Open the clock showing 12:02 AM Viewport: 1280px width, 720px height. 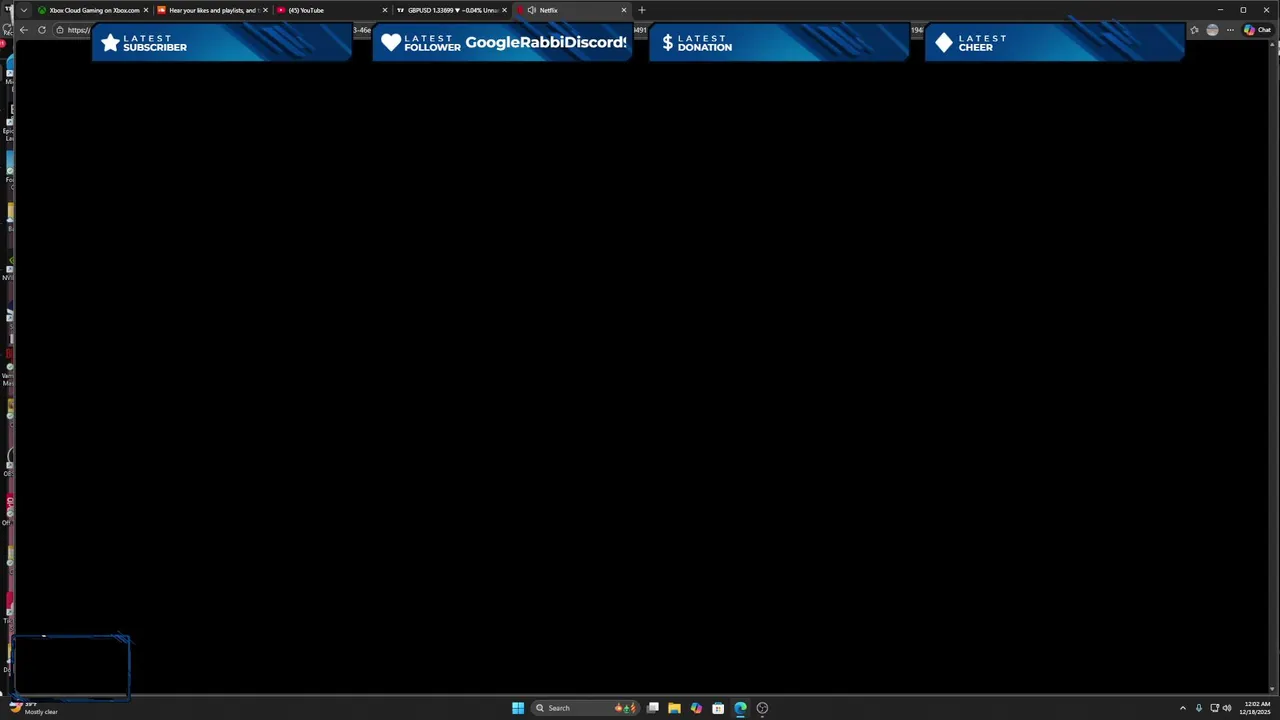click(1256, 708)
